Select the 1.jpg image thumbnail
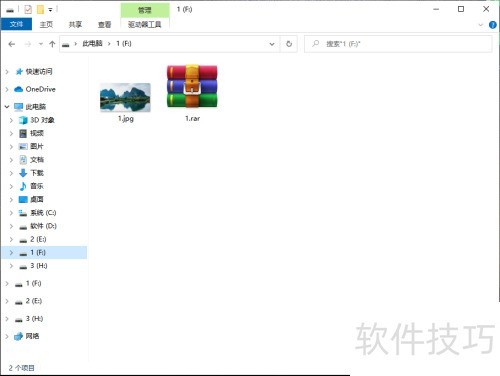 (x=125, y=102)
